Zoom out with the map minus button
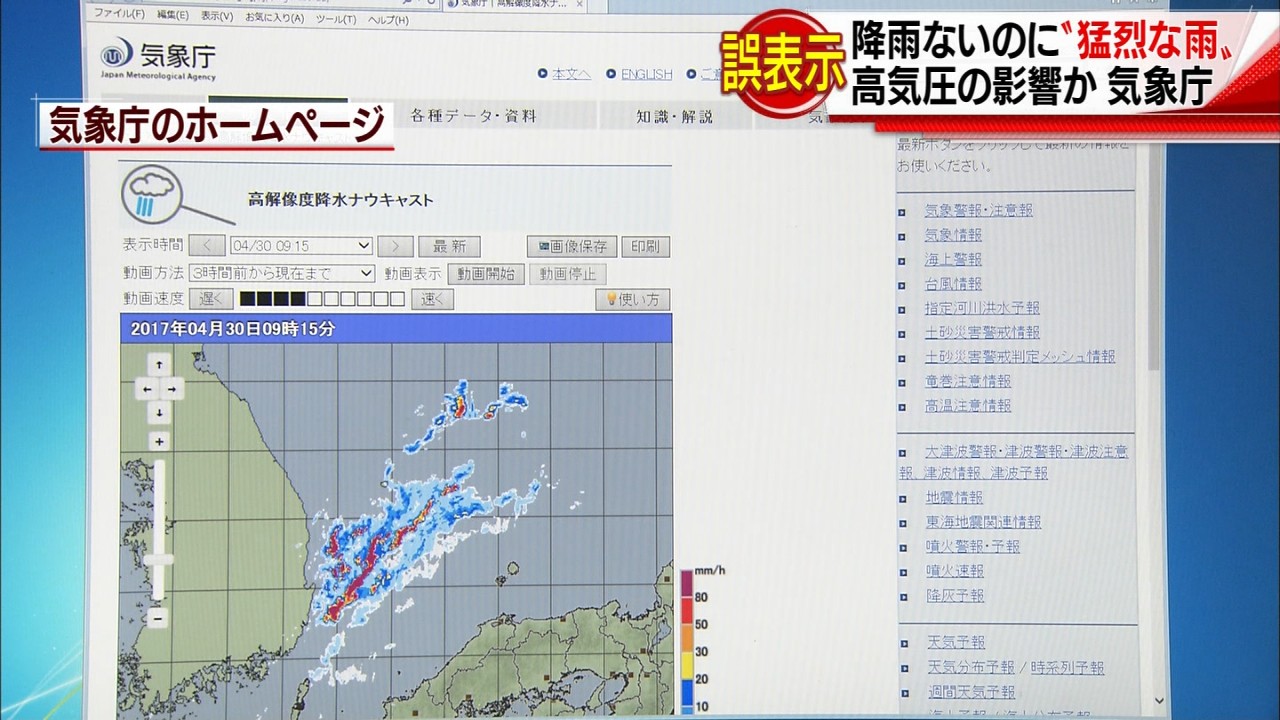The image size is (1280, 720). [x=157, y=619]
